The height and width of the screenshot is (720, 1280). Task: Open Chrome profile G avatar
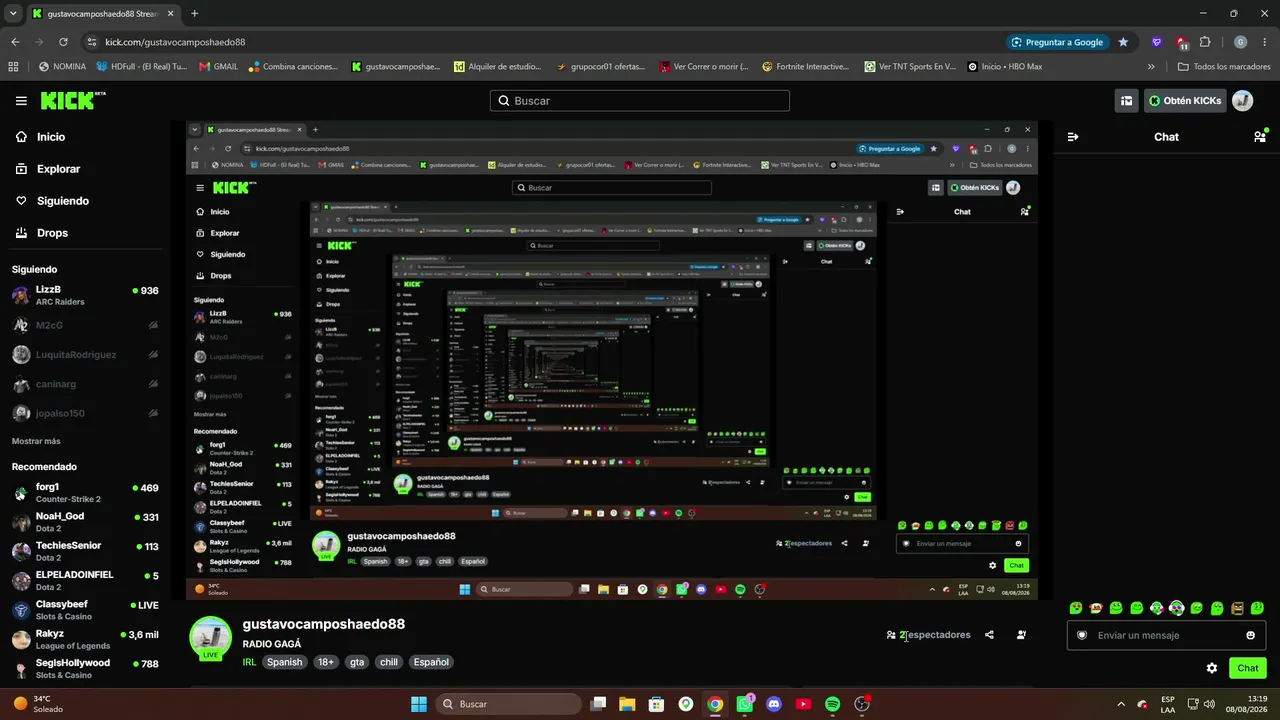coord(1240,42)
